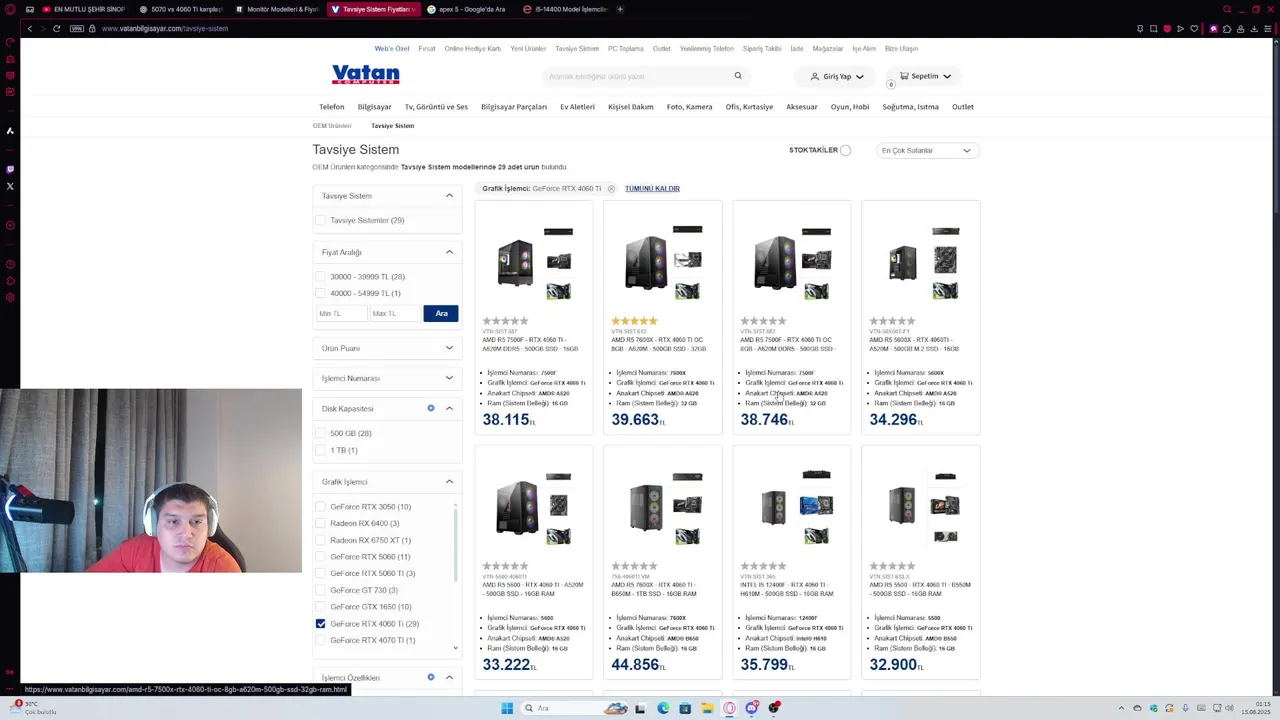Open the Foto, Kamera category menu
Image resolution: width=1280 pixels, height=720 pixels.
[690, 107]
